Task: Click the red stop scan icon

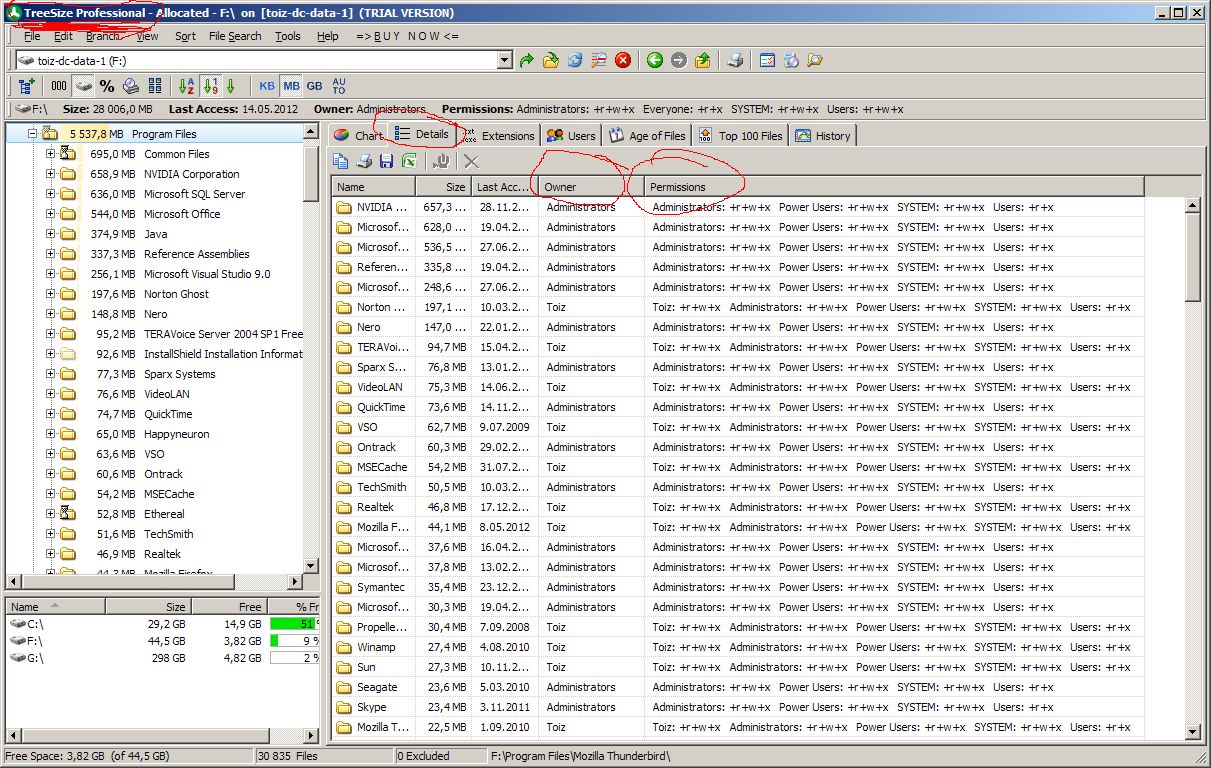Action: click(x=623, y=60)
